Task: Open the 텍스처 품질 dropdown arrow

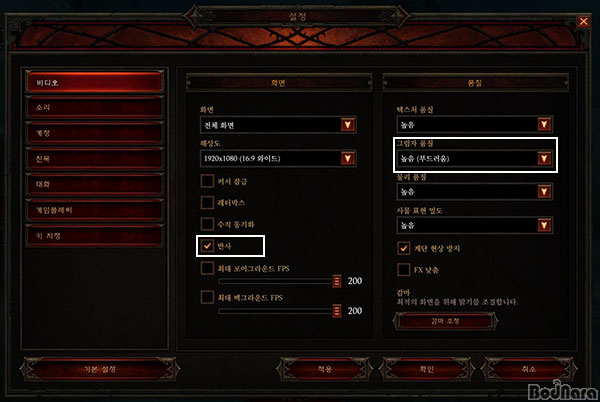Action: click(544, 124)
